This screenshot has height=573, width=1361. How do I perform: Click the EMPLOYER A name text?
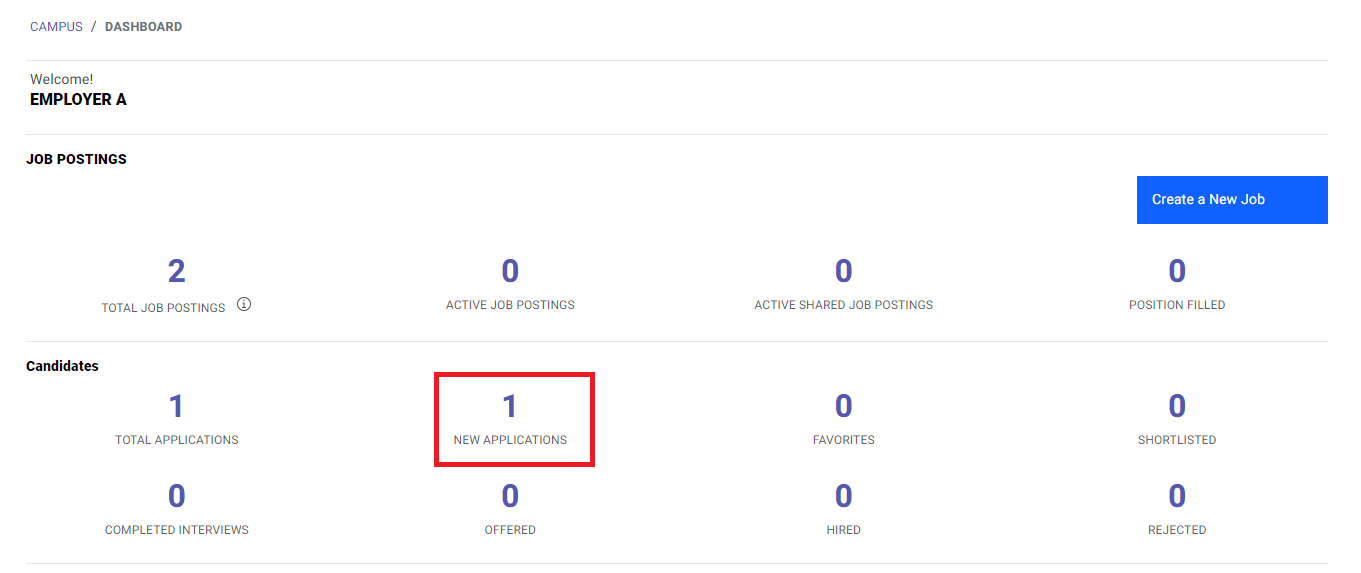click(x=78, y=100)
